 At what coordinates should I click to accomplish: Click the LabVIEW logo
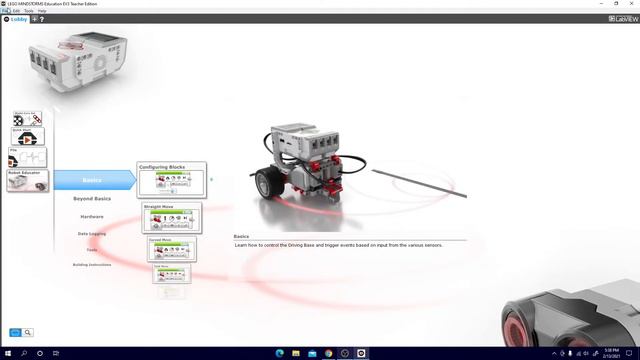623,19
